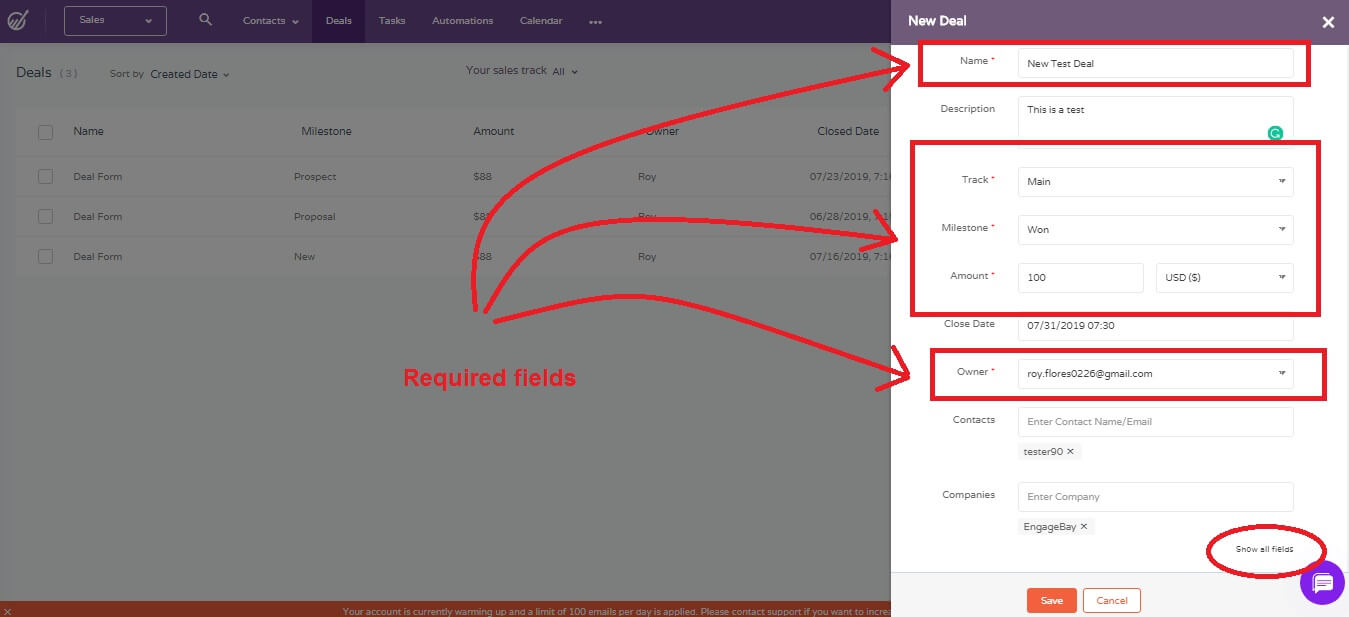Screen dimensions: 1349x617
Task: Click the Show all fields link
Action: pyautogui.click(x=1264, y=549)
